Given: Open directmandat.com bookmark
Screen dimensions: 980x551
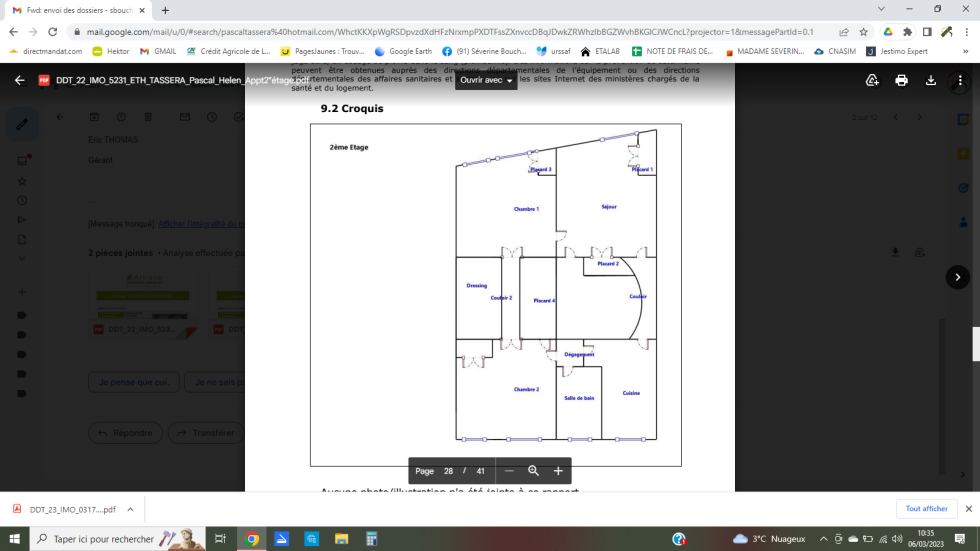Looking at the screenshot, I should (x=46, y=51).
